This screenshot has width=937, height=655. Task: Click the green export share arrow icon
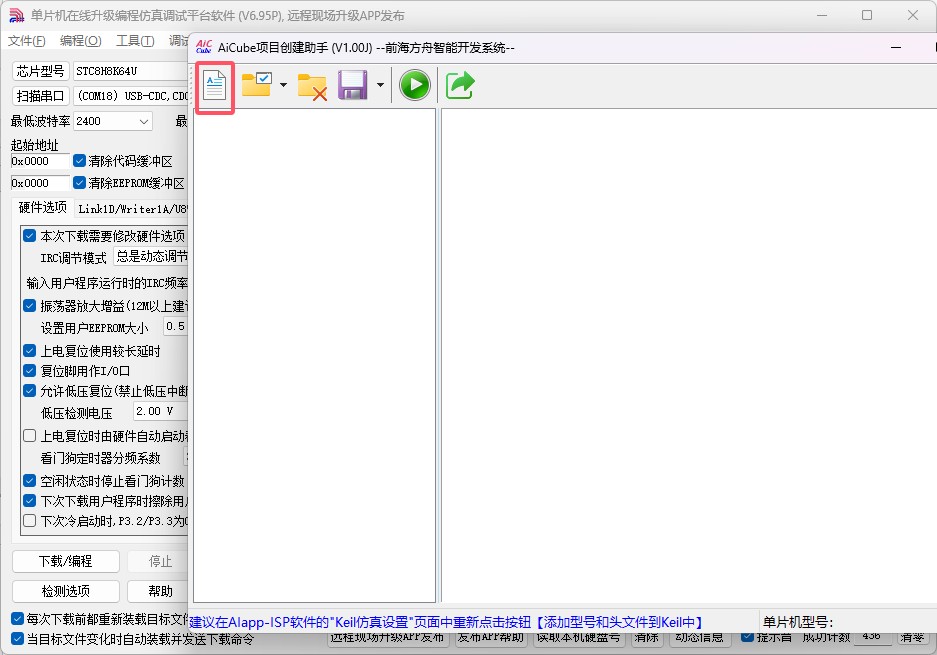pyautogui.click(x=460, y=85)
